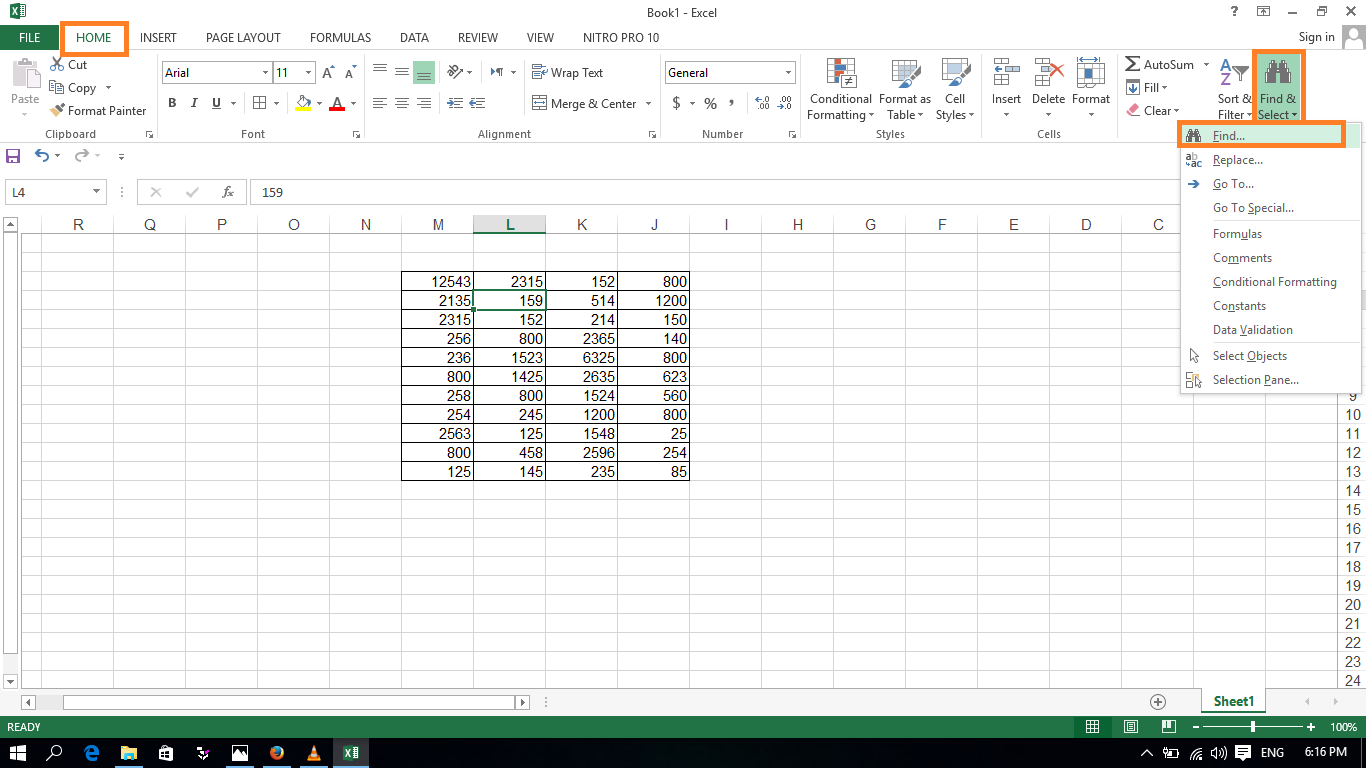Toggle Italic formatting

click(192, 103)
